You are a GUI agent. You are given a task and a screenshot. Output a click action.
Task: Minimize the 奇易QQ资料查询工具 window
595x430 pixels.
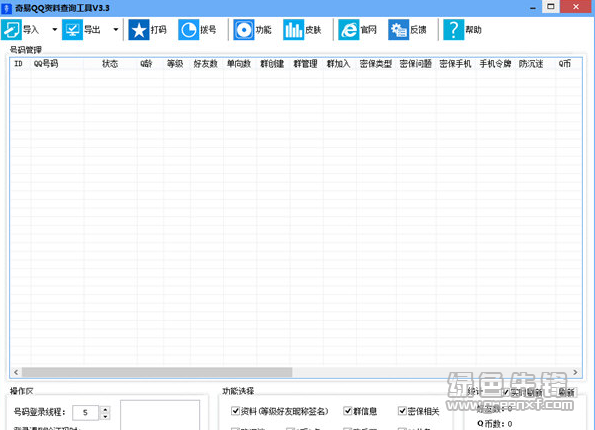(x=533, y=7)
